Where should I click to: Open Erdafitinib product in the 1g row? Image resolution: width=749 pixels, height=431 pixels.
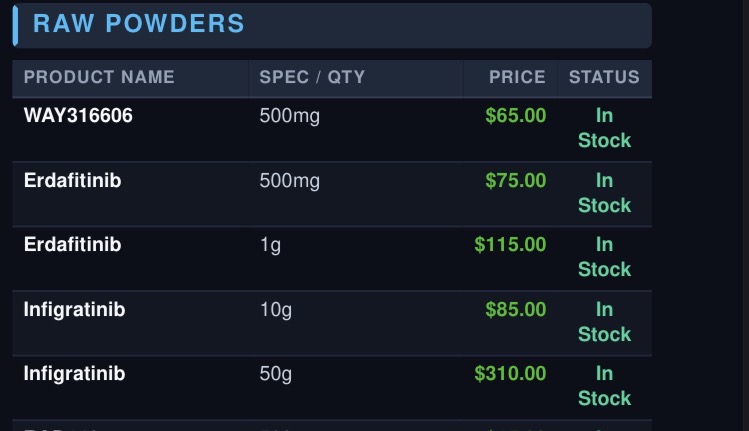tap(73, 245)
